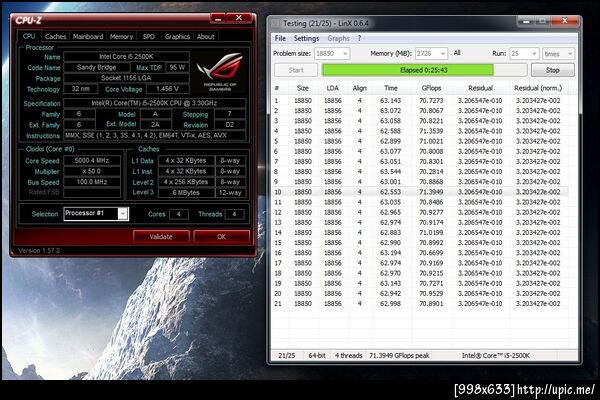The width and height of the screenshot is (600, 400).
Task: Open the Graphs menu in LinX
Action: click(x=338, y=38)
